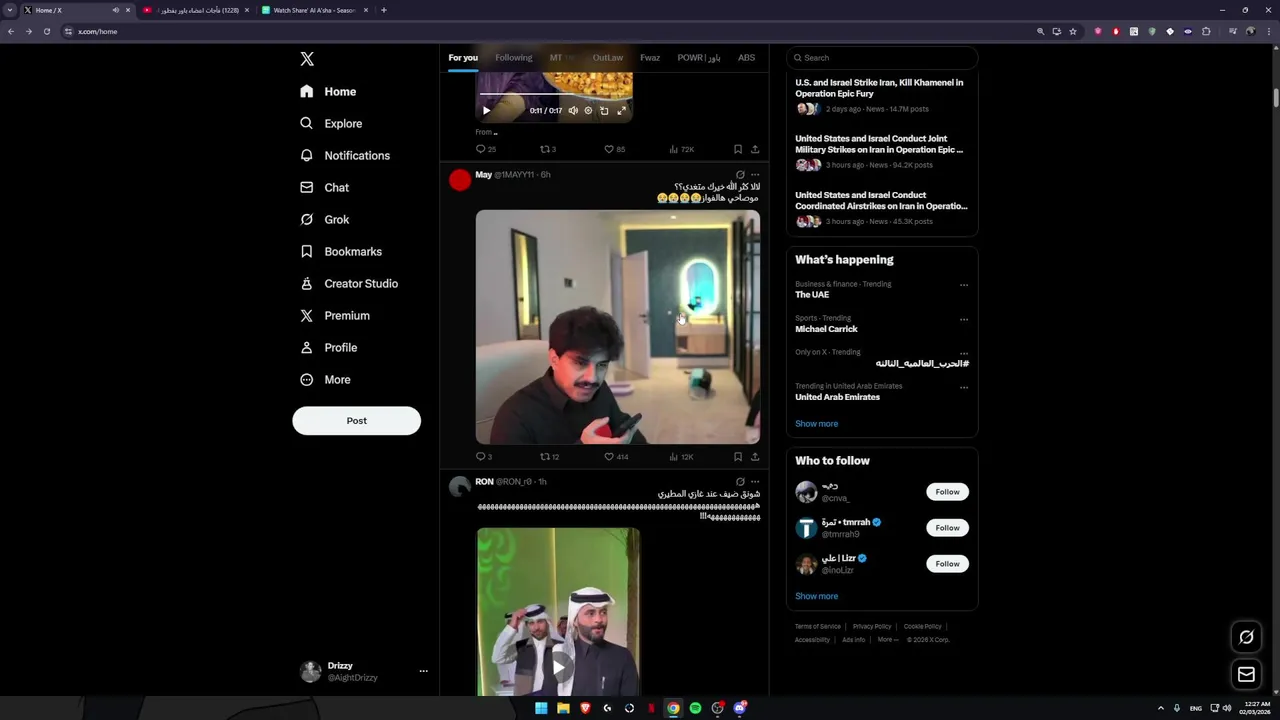Image resolution: width=1280 pixels, height=720 pixels.
Task: Expand the footer More menu
Action: coord(887,640)
